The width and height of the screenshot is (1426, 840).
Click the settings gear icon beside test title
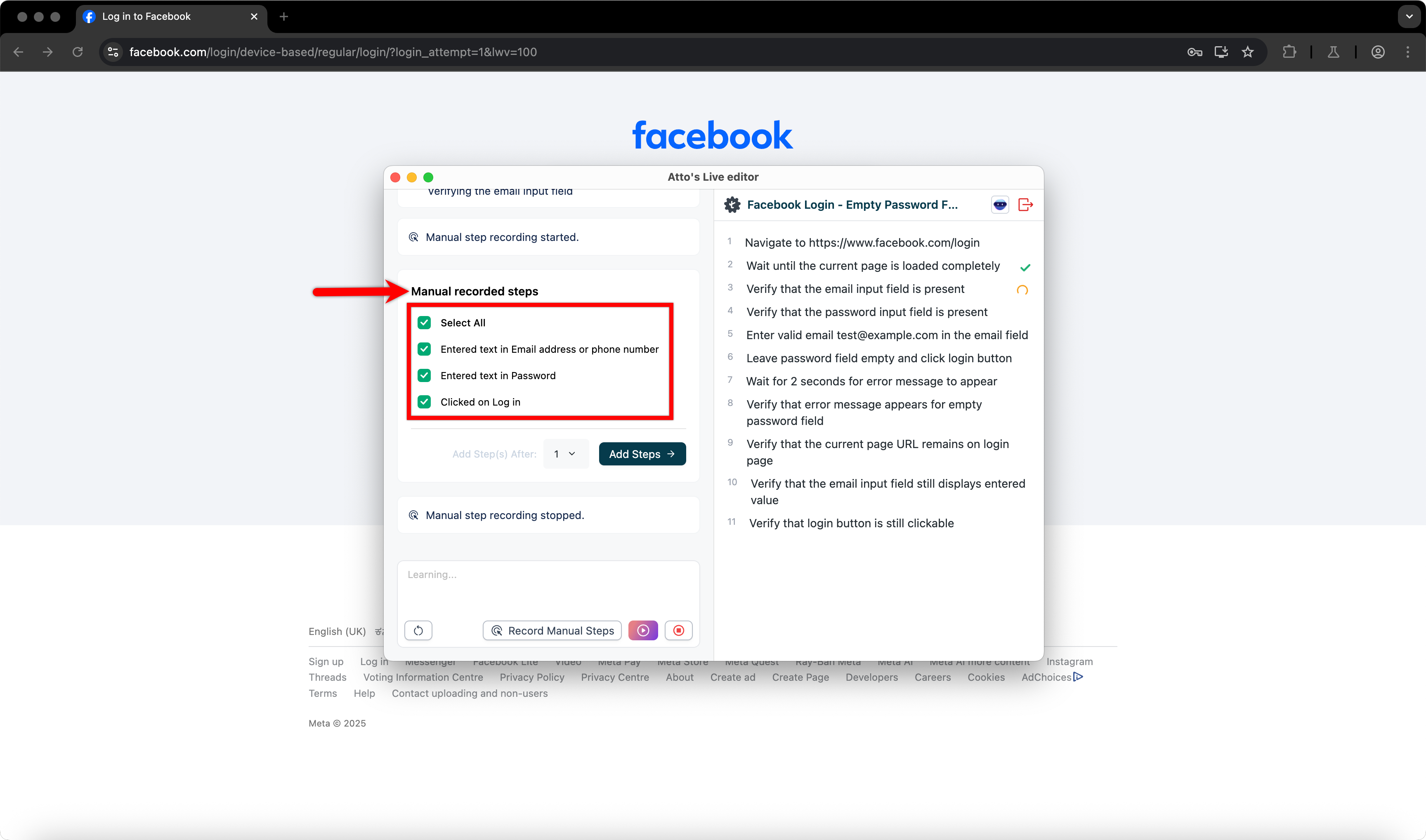(732, 204)
